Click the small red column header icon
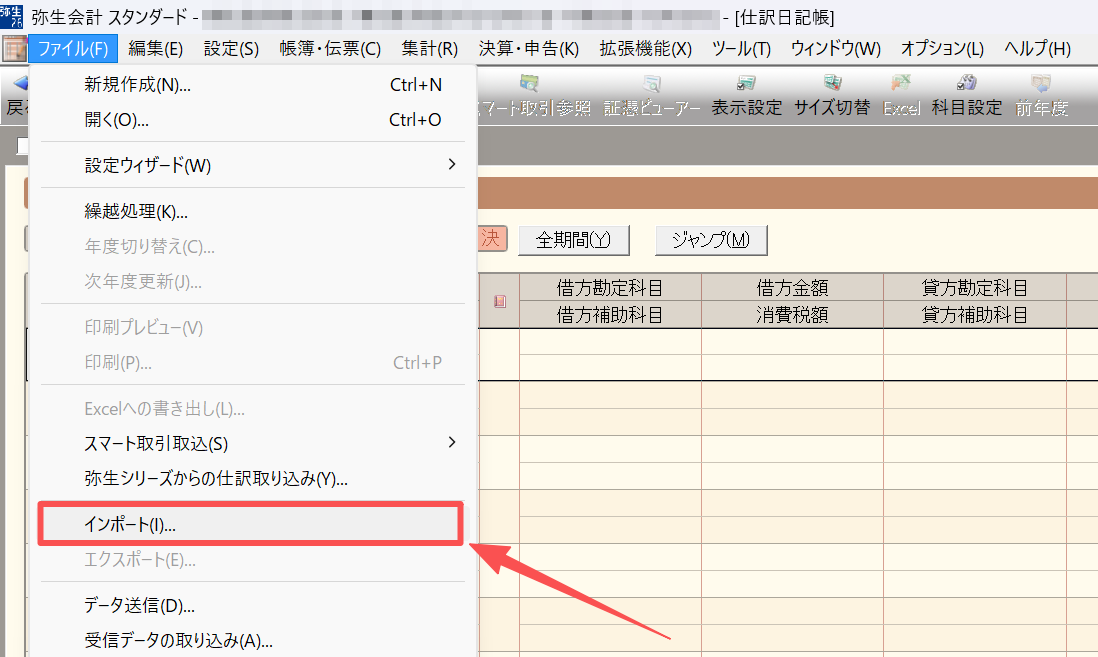This screenshot has width=1098, height=657. tap(499, 301)
